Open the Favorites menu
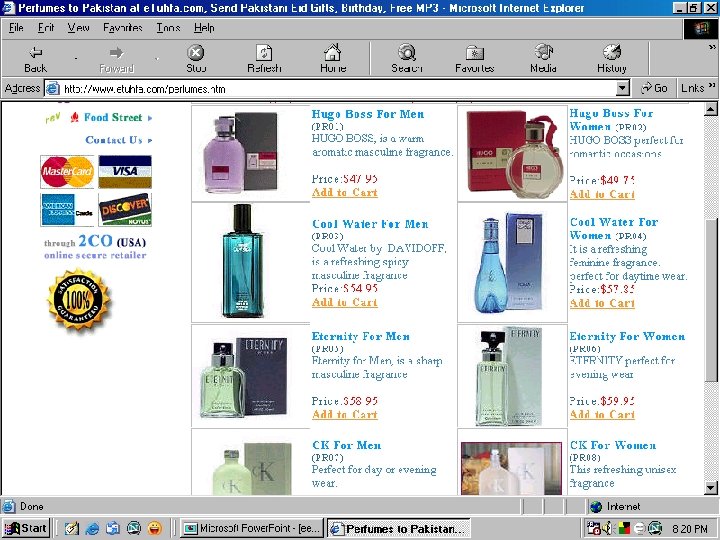The image size is (720, 540). click(x=123, y=28)
